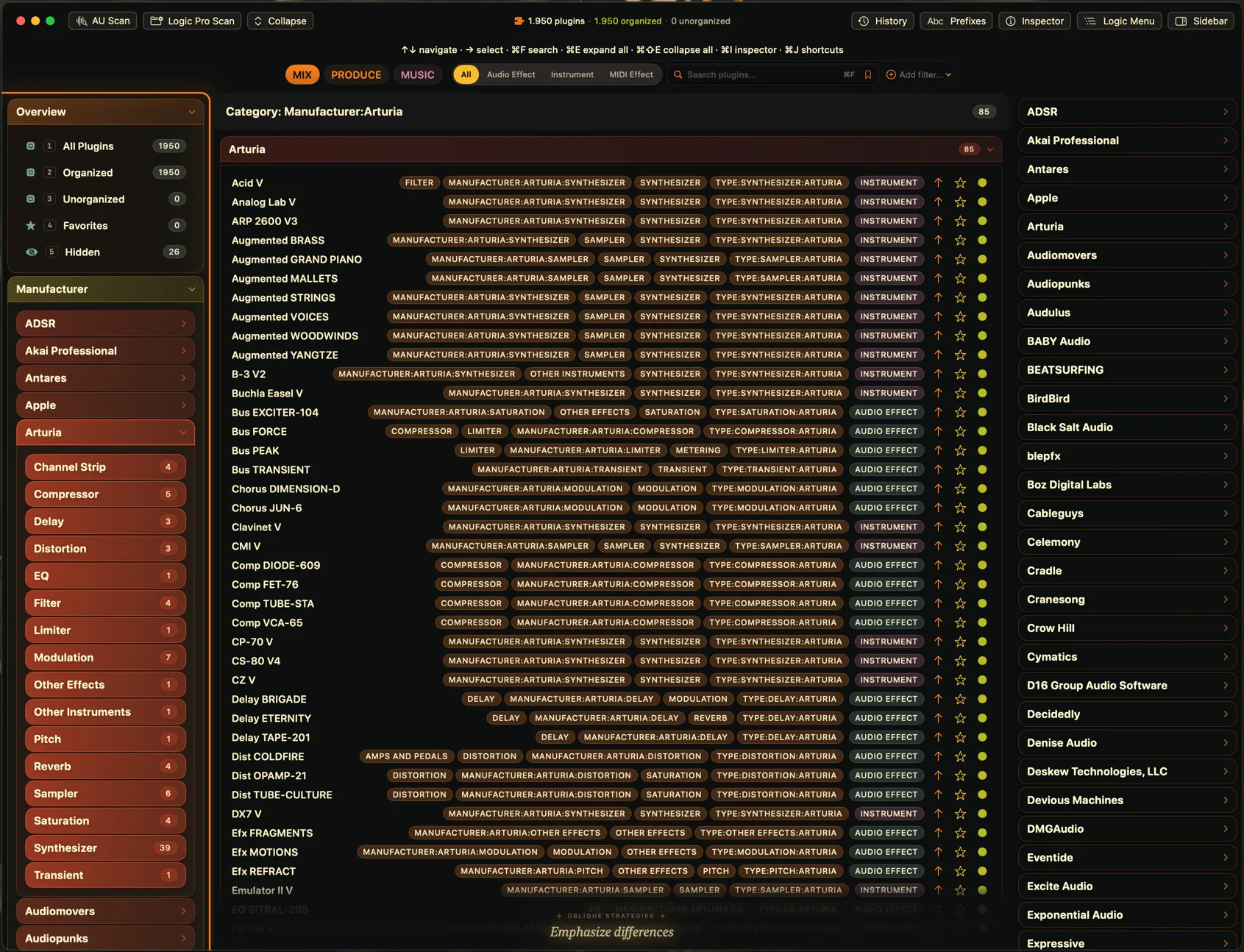This screenshot has height=952, width=1244.
Task: Click the Logic Pro Scan button
Action: coord(193,21)
